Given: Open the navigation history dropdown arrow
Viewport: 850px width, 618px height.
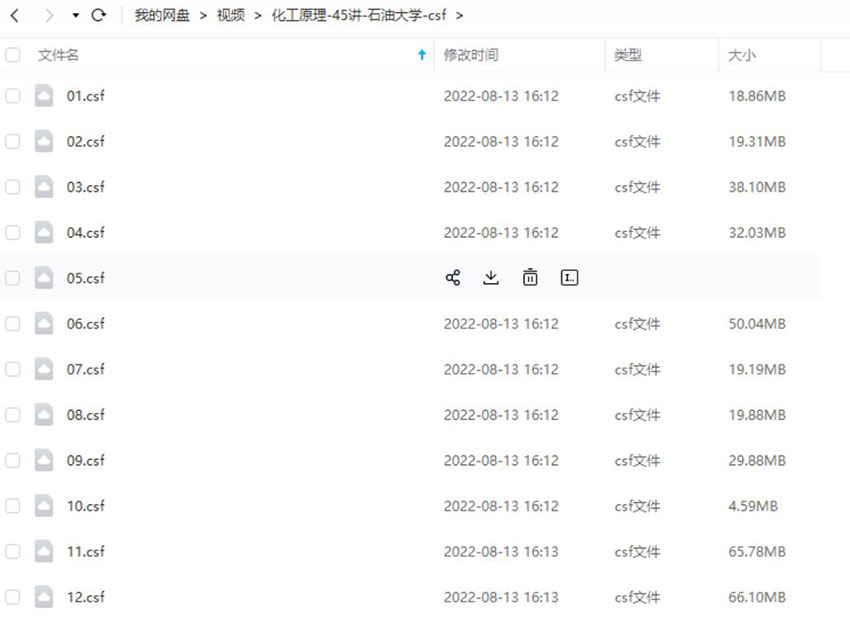Looking at the screenshot, I should (x=75, y=16).
